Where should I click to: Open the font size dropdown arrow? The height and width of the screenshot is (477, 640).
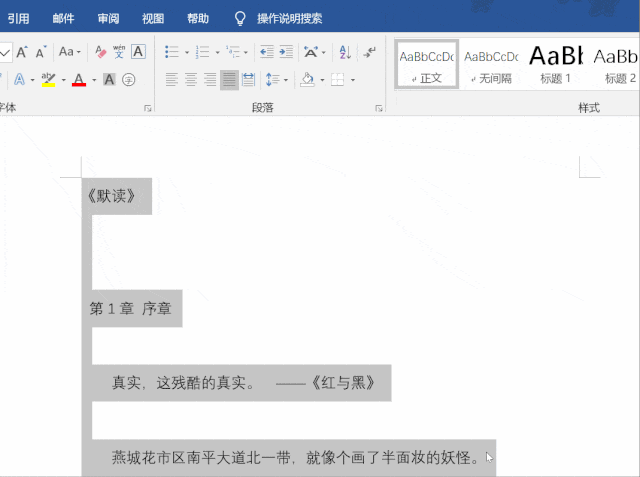[5, 53]
